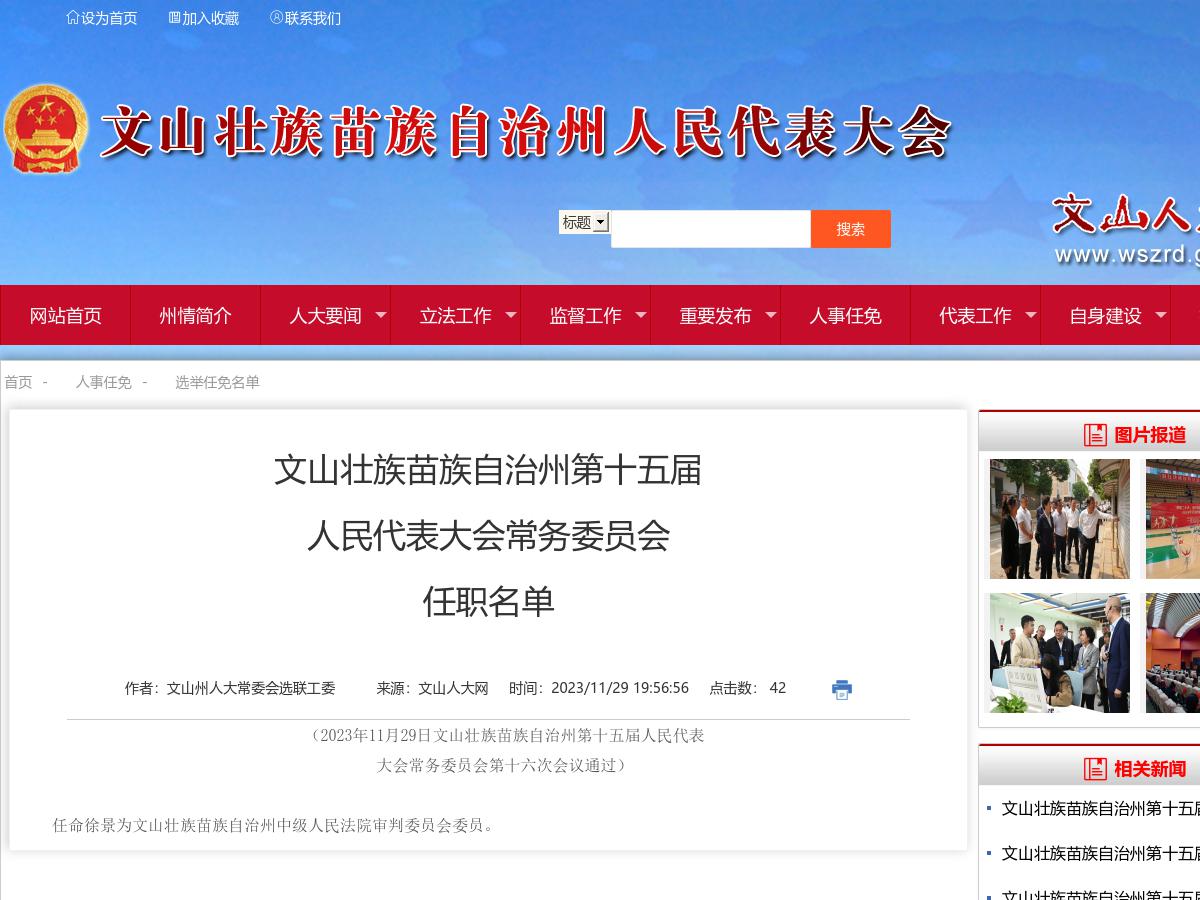This screenshot has width=1200, height=900.
Task: Select the 人事任免 menu item
Action: pos(845,315)
